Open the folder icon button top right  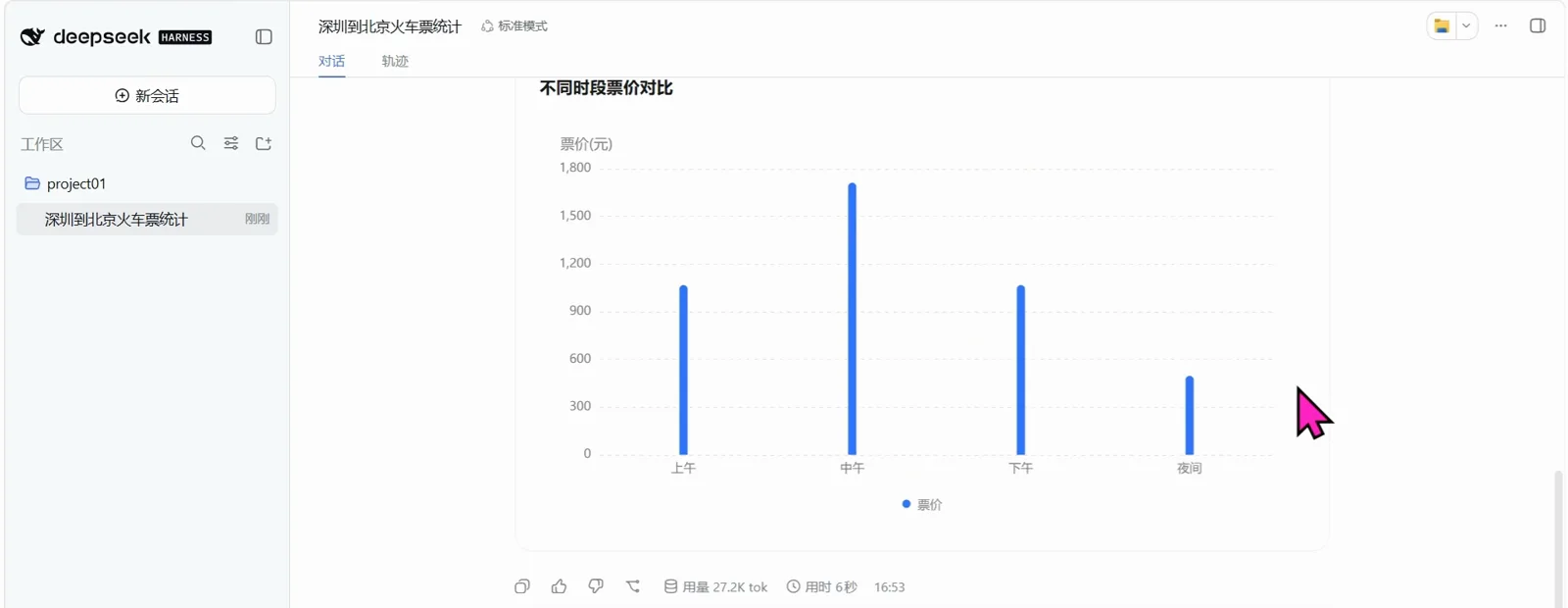tap(1442, 26)
